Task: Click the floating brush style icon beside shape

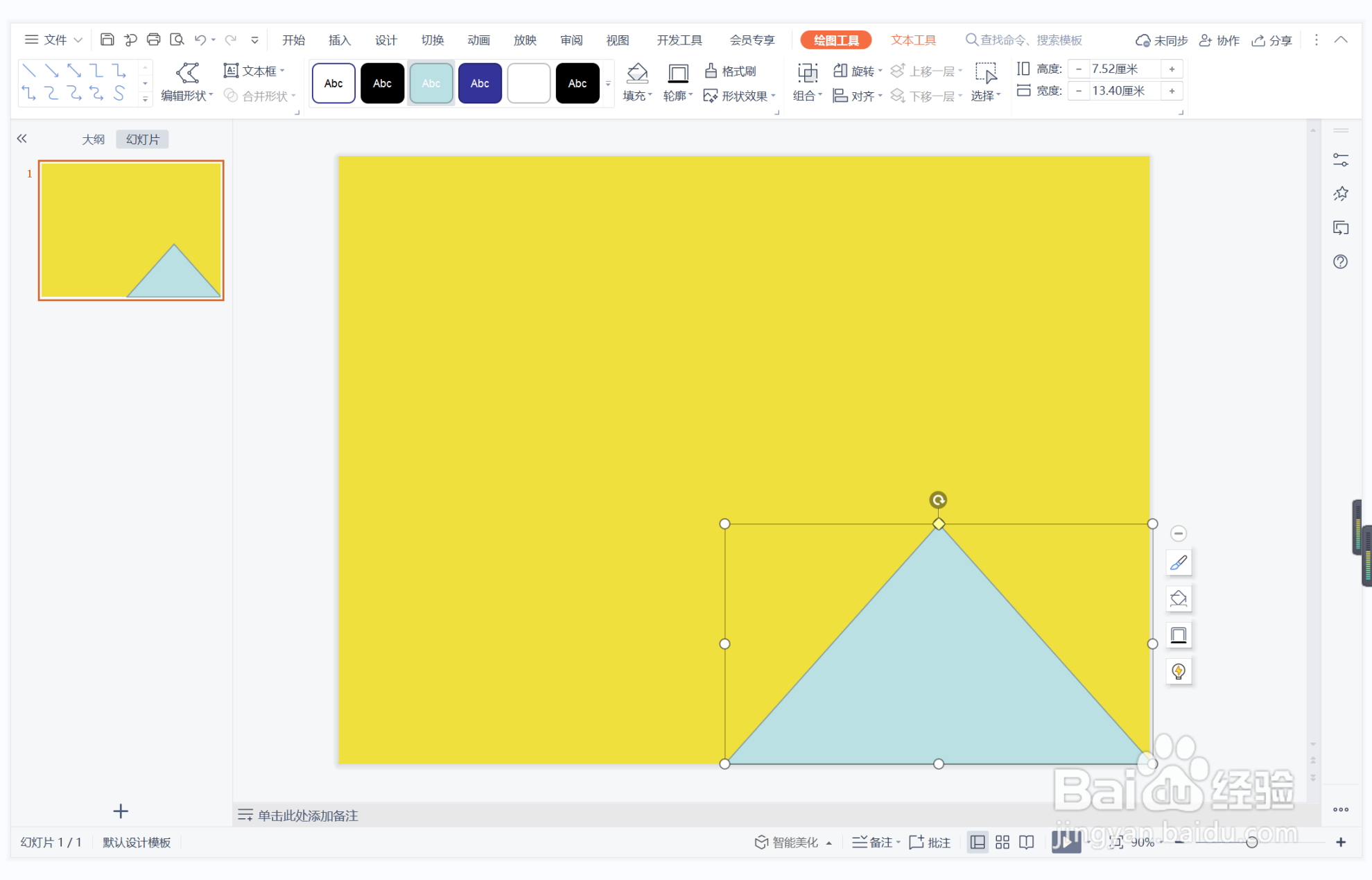Action: click(1178, 562)
